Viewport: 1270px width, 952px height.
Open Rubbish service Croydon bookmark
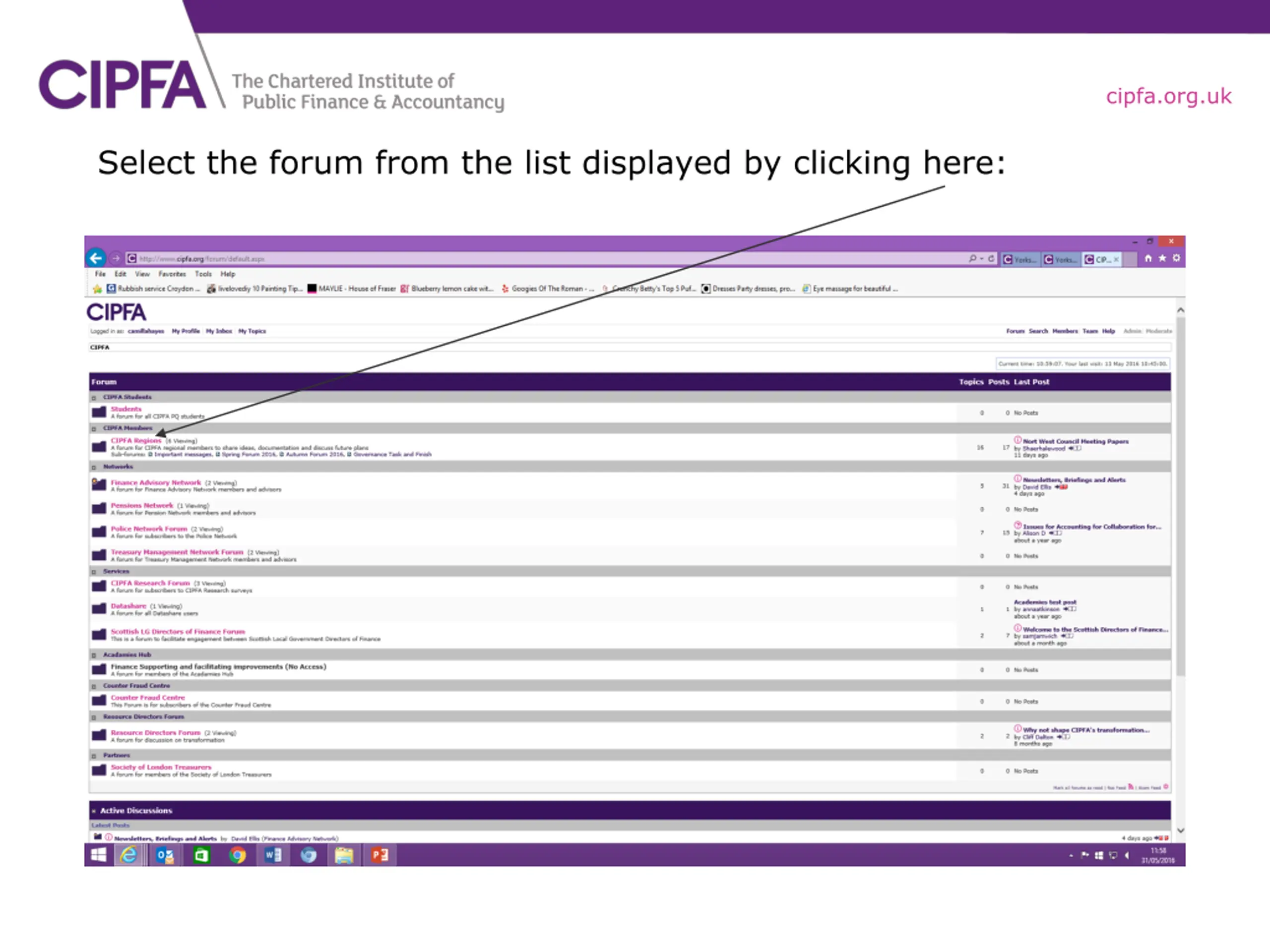[153, 289]
